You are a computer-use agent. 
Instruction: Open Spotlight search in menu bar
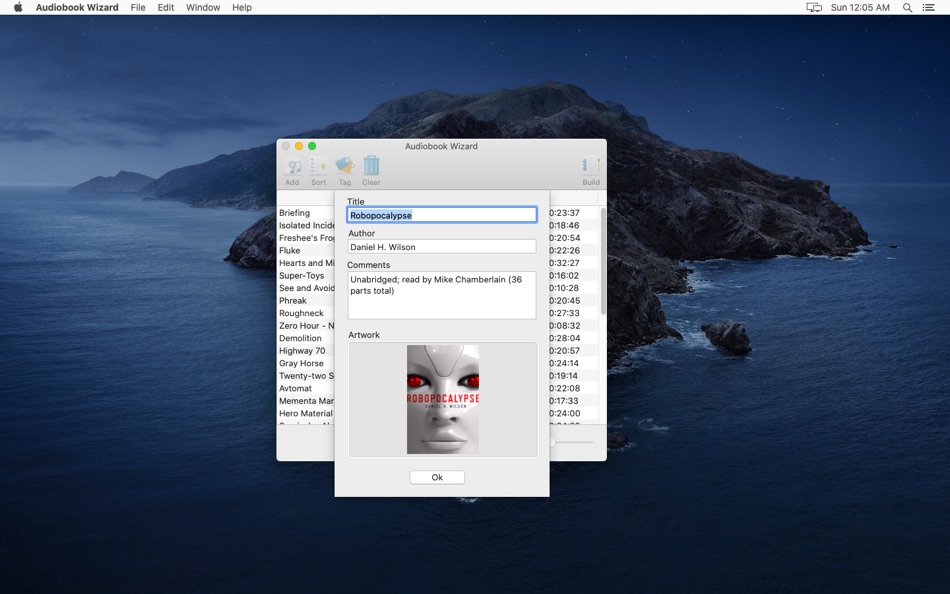[x=907, y=7]
